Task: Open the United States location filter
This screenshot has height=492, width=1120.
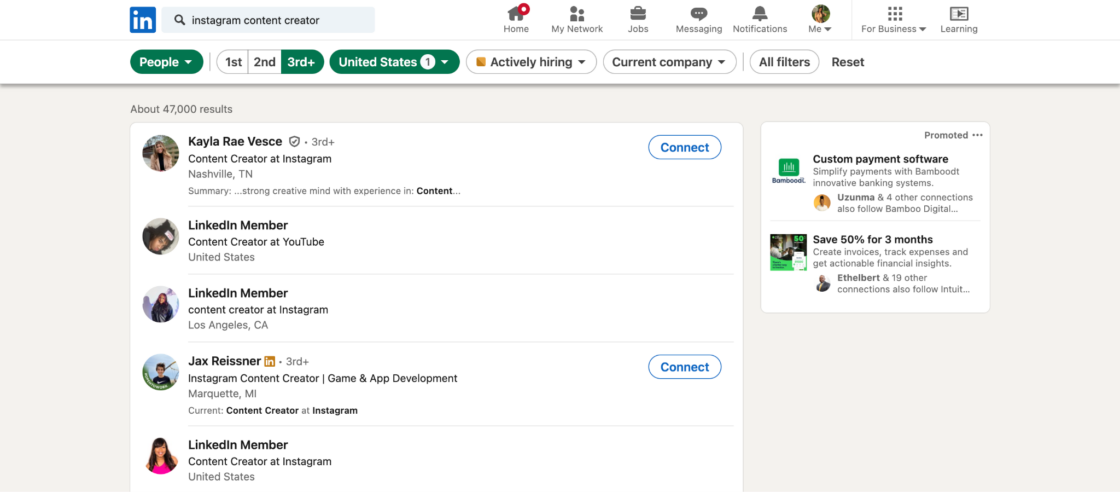Action: pos(394,62)
